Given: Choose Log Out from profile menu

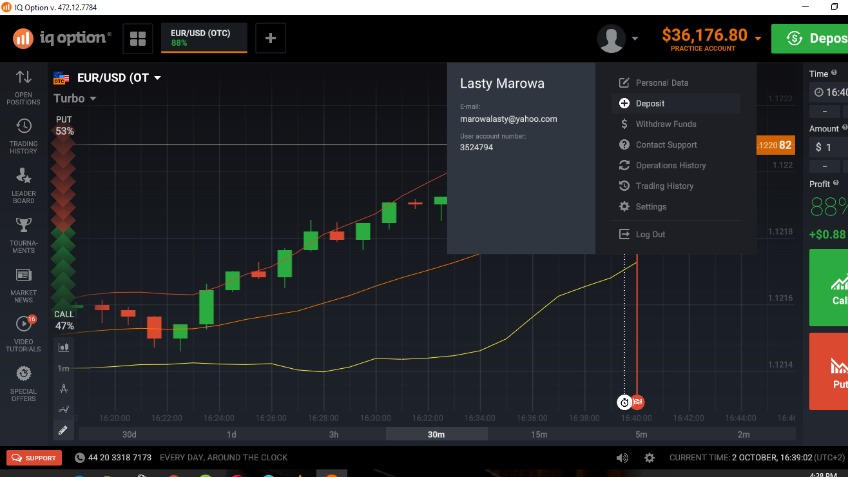Looking at the screenshot, I should [x=650, y=234].
